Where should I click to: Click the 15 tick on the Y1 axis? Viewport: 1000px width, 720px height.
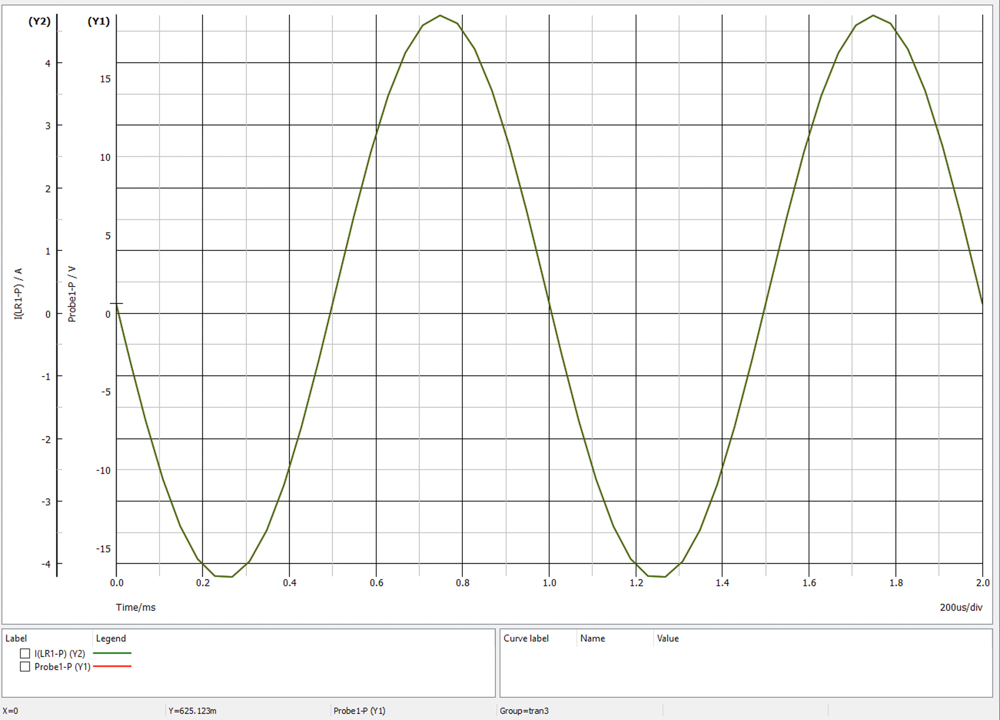point(105,79)
